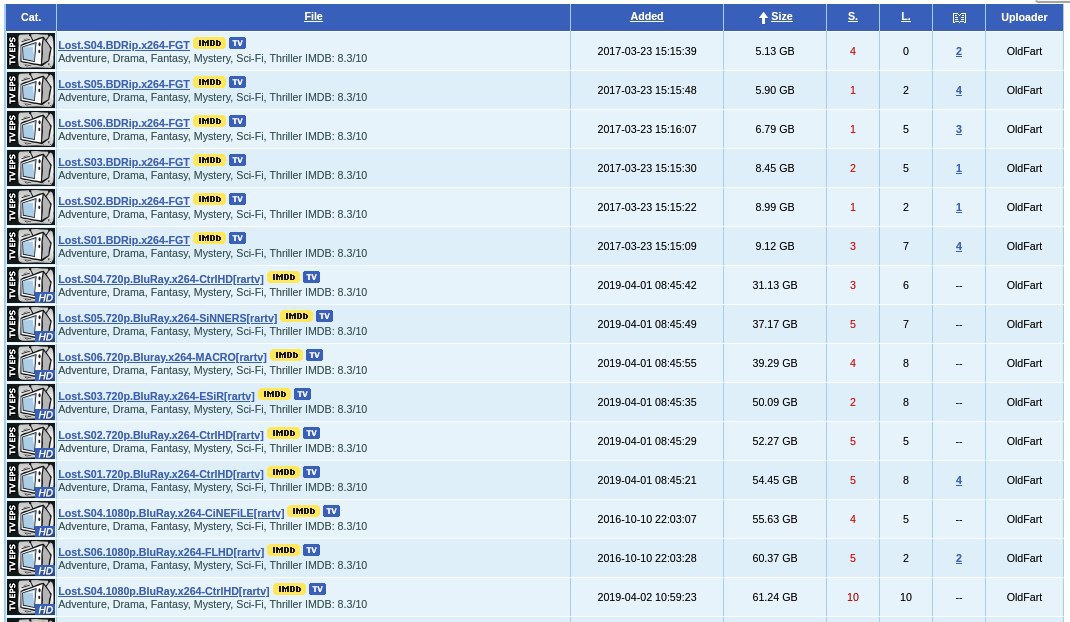Viewport: 1070px width, 622px height.
Task: Click size cell 61.24 GB
Action: (x=775, y=597)
